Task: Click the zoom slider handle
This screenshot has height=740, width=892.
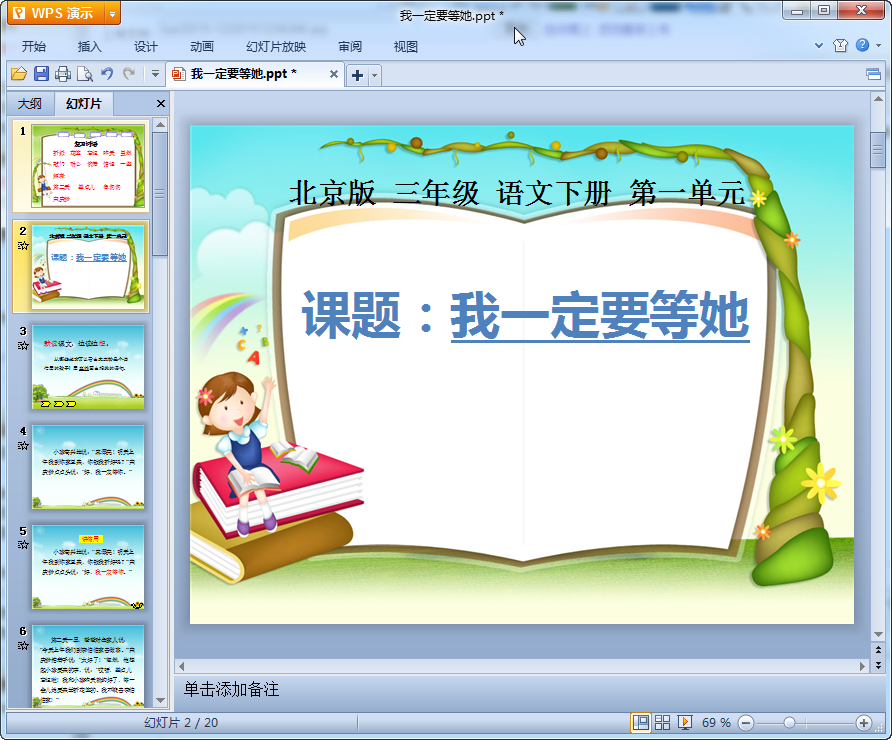Action: (789, 723)
